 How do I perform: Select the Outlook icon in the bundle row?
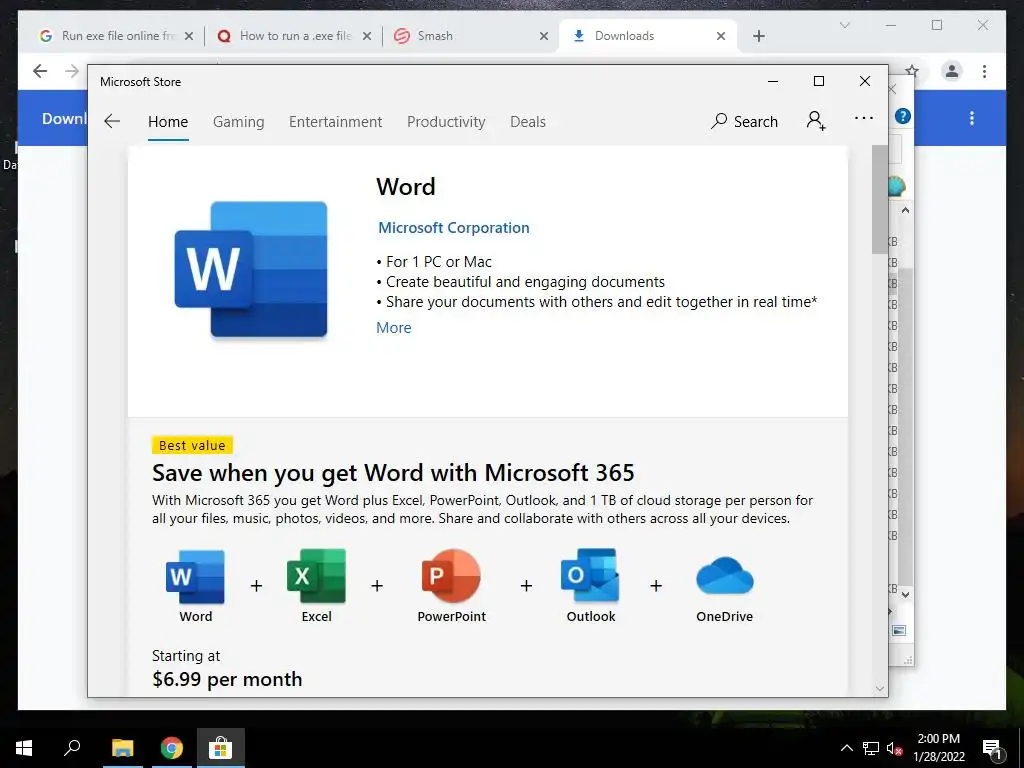590,575
